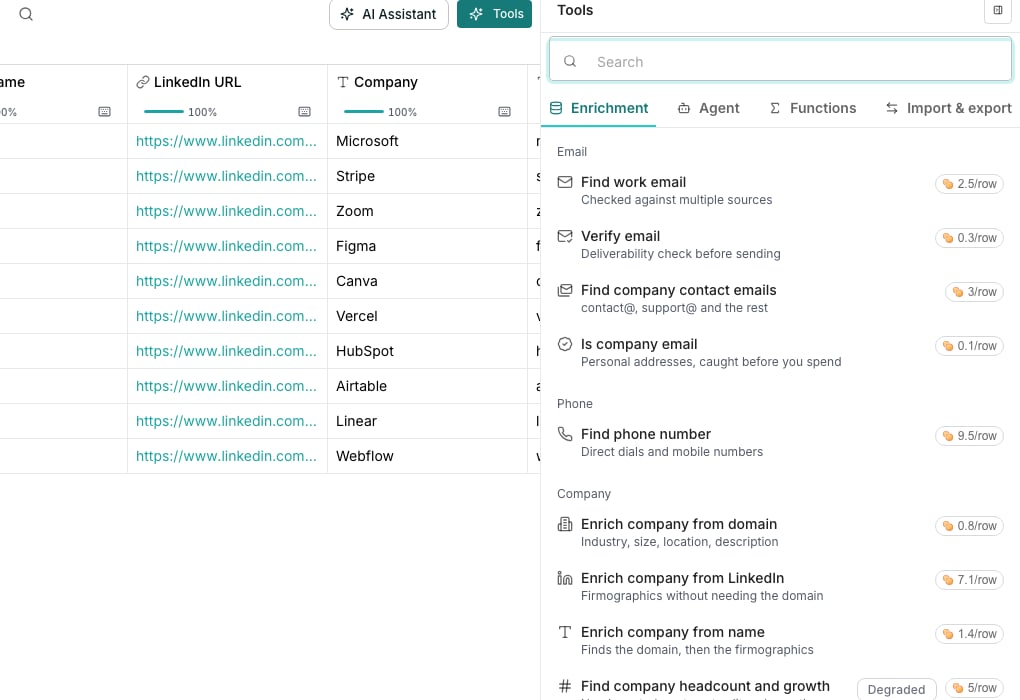Screen dimensions: 1020x700
Task: Click the Search field in Tools panel
Action: pyautogui.click(x=780, y=61)
